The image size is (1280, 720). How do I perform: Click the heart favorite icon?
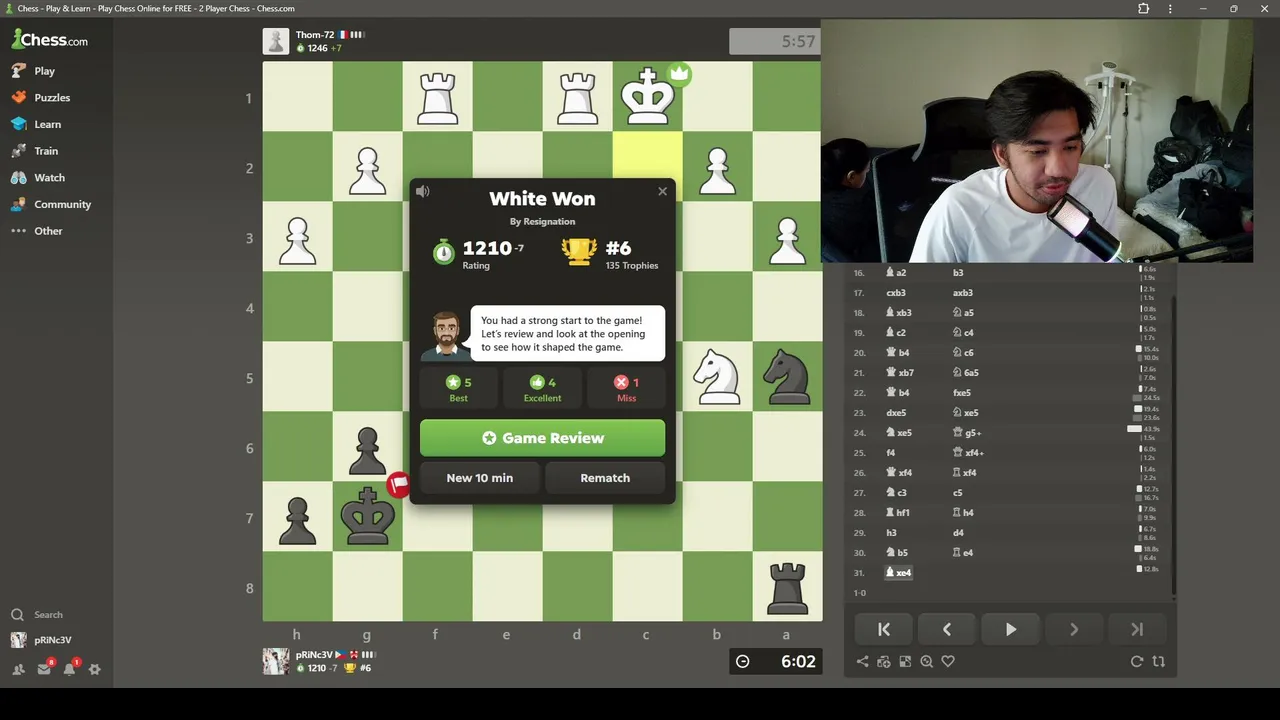[948, 661]
